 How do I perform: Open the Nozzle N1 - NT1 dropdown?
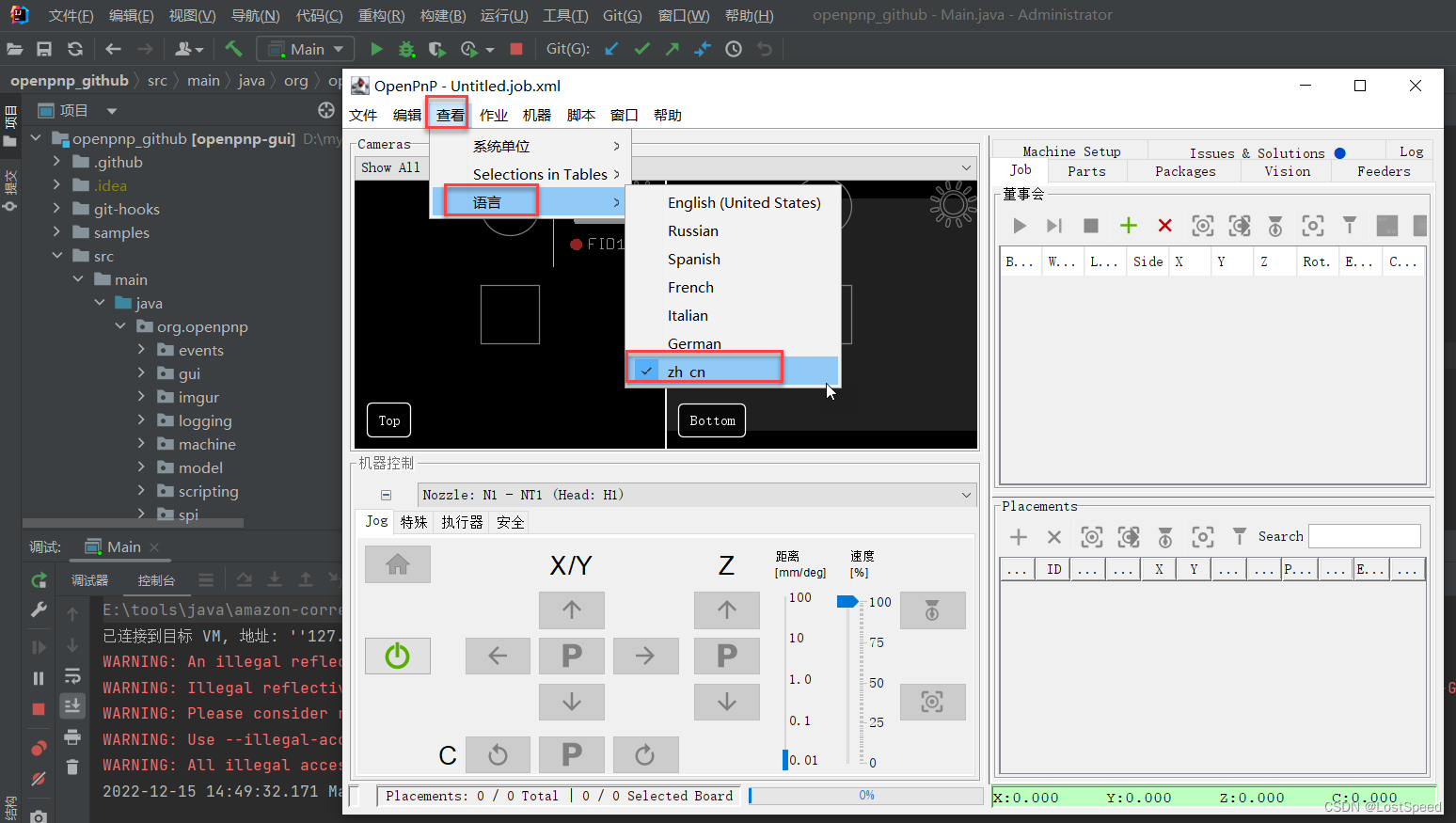[x=697, y=495]
